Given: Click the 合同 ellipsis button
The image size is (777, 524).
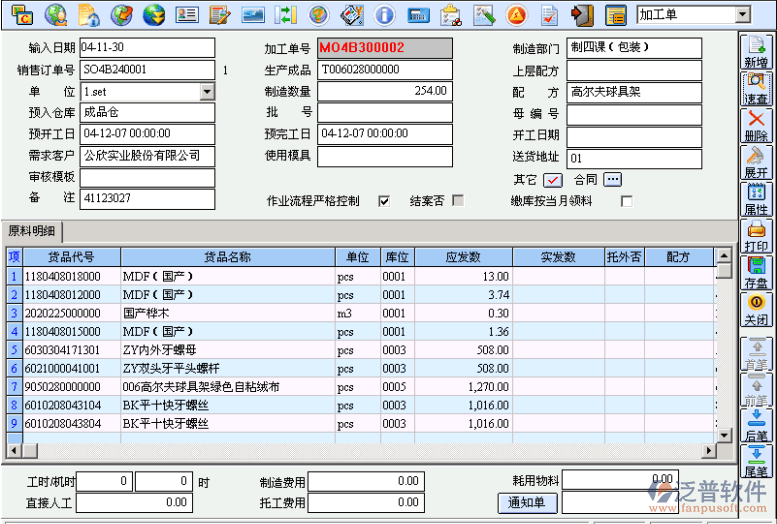Looking at the screenshot, I should (612, 180).
